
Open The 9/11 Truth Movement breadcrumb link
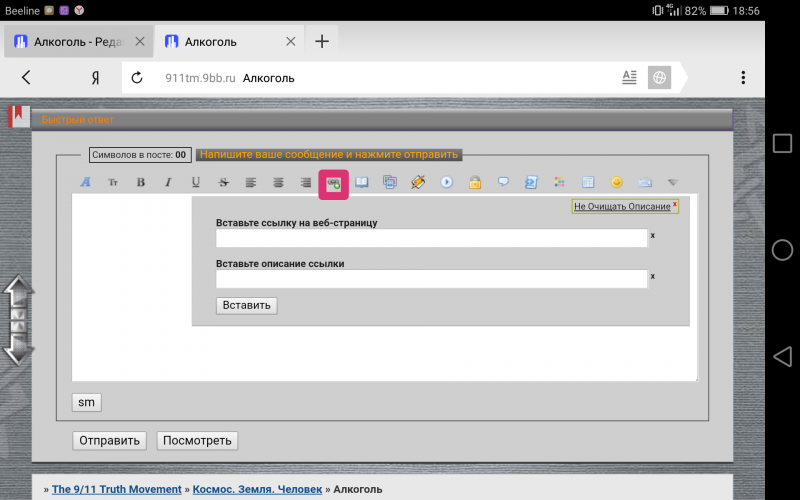[117, 489]
